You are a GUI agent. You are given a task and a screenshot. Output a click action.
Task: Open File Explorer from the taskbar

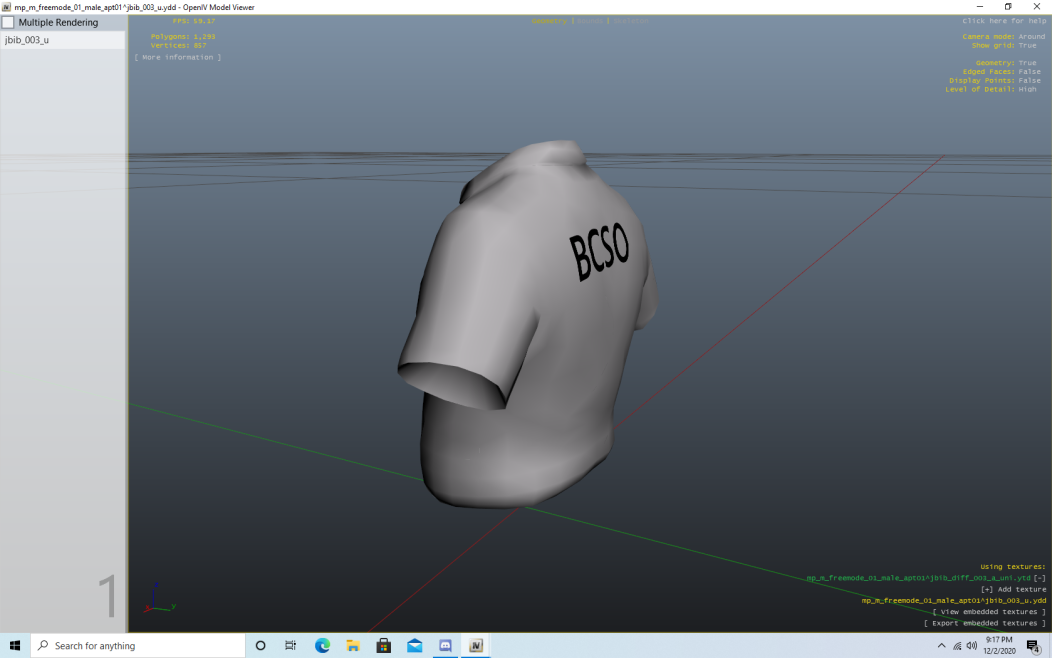[x=353, y=646]
